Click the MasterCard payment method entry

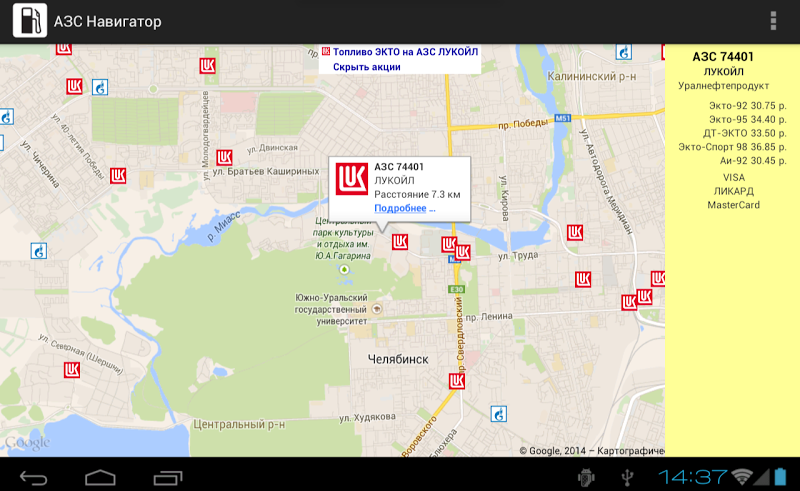coord(734,205)
